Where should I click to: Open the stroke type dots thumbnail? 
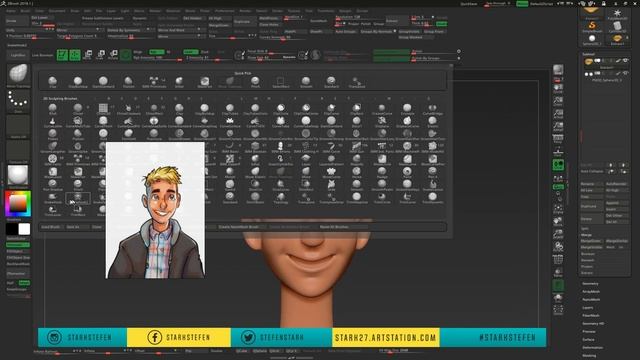(x=18, y=101)
